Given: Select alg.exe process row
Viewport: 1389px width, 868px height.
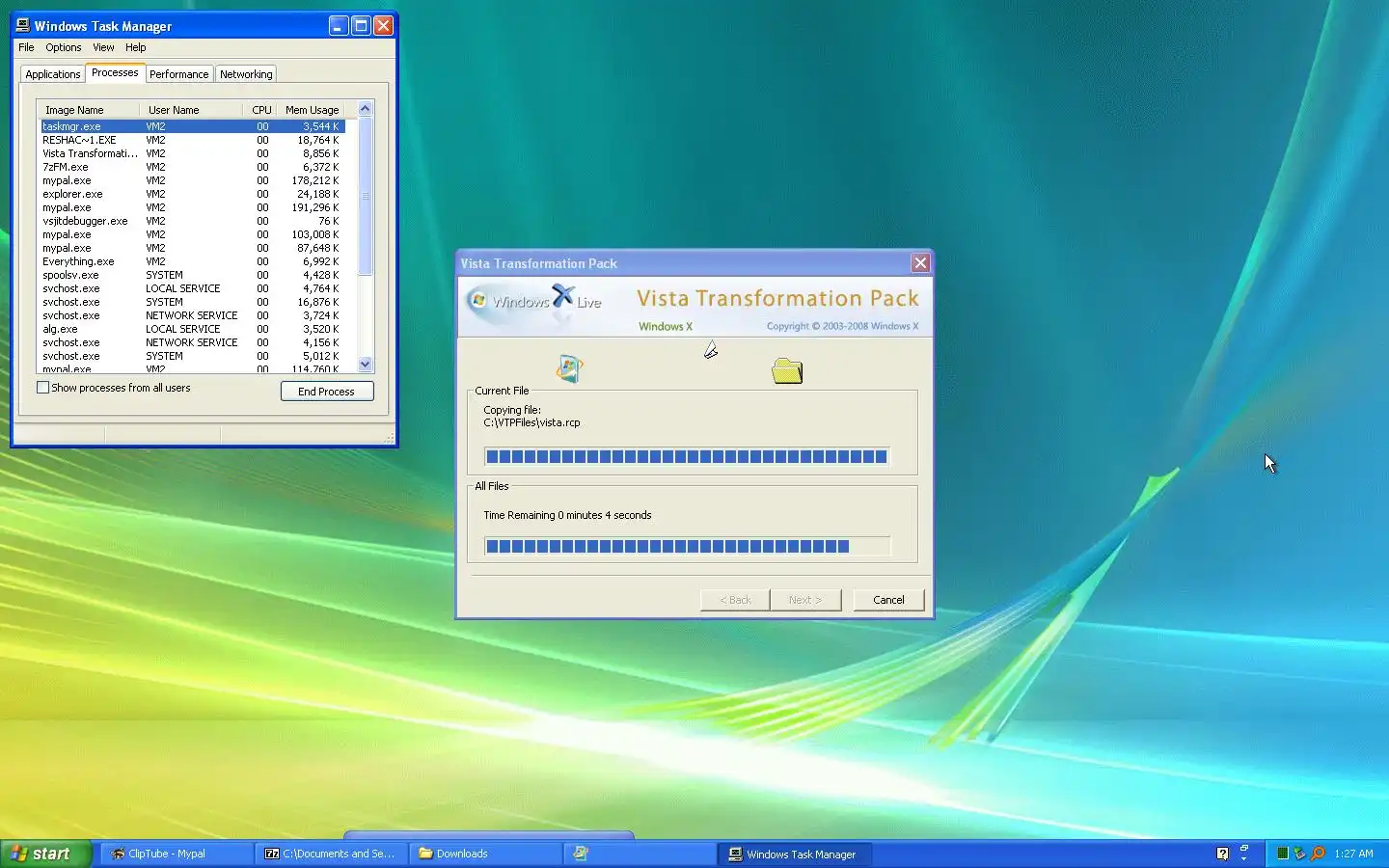Looking at the screenshot, I should tap(192, 329).
